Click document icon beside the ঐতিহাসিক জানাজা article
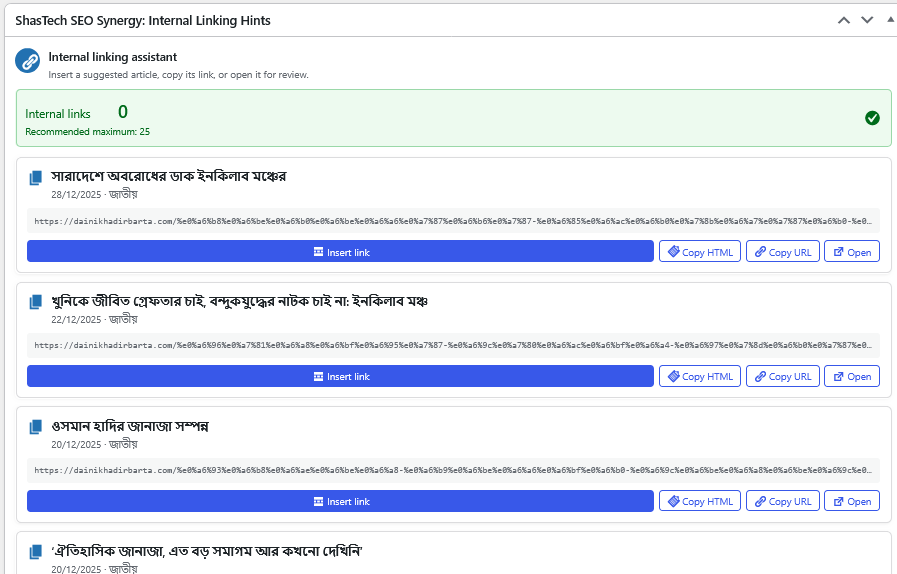Viewport: 897px width, 574px height. (35, 552)
